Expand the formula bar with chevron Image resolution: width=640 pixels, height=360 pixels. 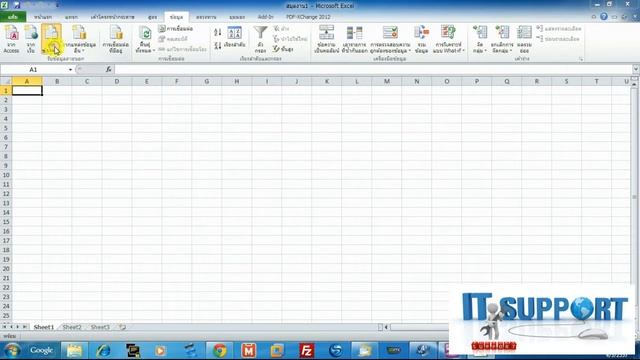(x=636, y=69)
